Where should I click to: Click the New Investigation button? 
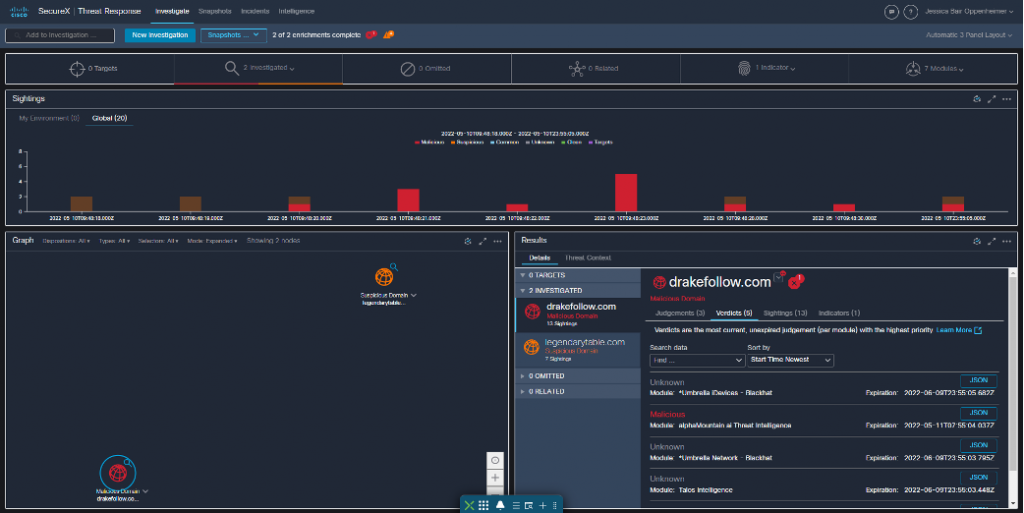tap(160, 35)
